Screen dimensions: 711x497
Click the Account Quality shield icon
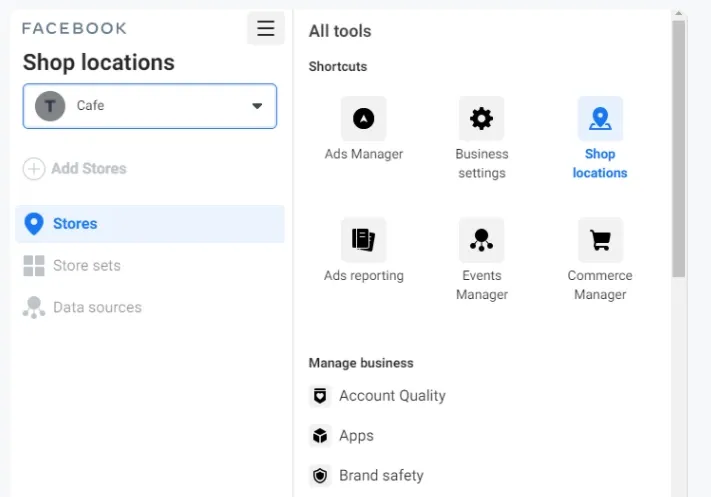(320, 396)
